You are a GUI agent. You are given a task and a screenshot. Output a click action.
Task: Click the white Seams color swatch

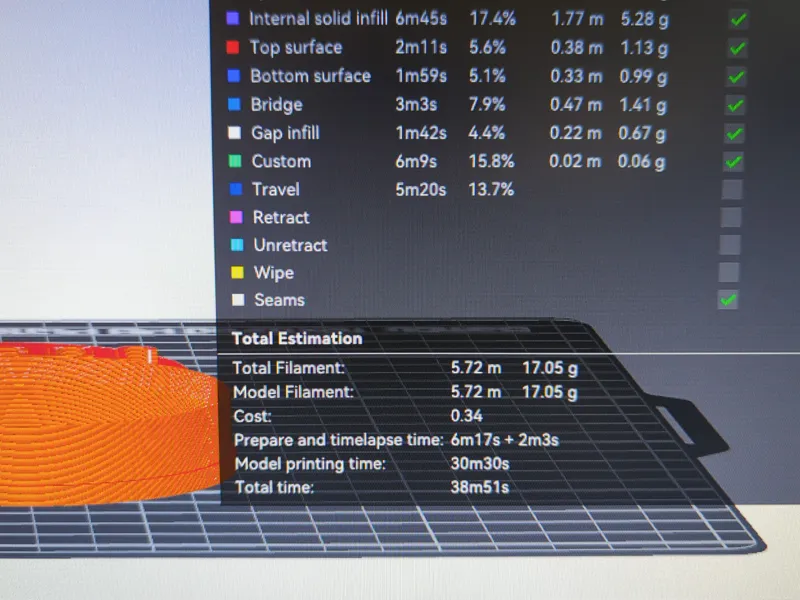tap(238, 299)
